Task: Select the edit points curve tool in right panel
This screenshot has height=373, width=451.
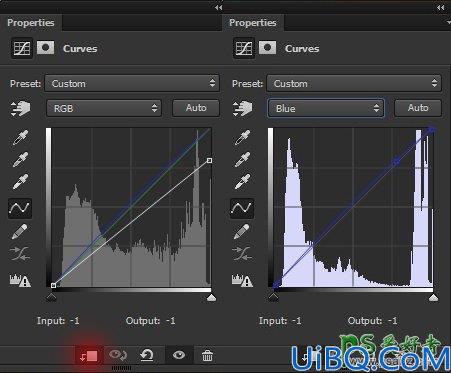Action: point(242,208)
